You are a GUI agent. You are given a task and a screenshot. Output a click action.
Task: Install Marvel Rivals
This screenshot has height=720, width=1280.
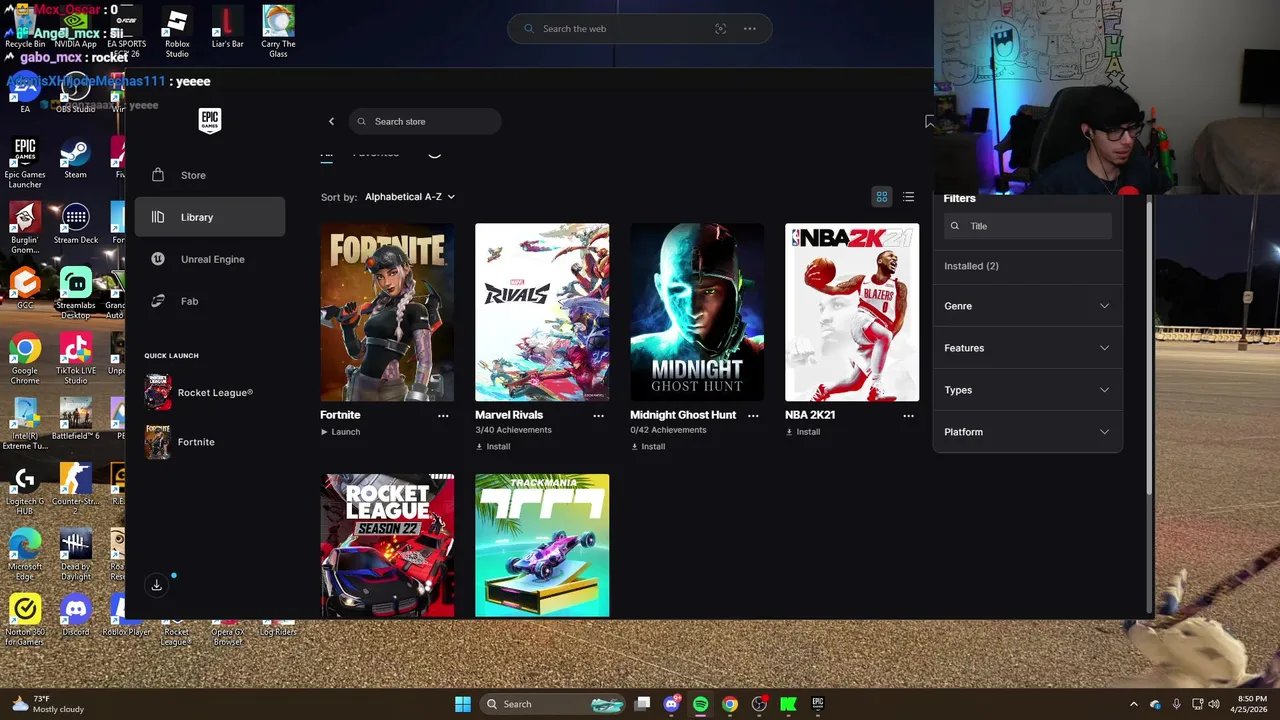pos(493,447)
